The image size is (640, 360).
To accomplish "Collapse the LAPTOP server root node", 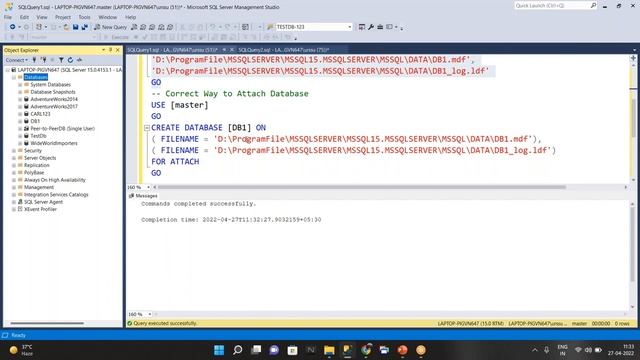I will pos(7,70).
